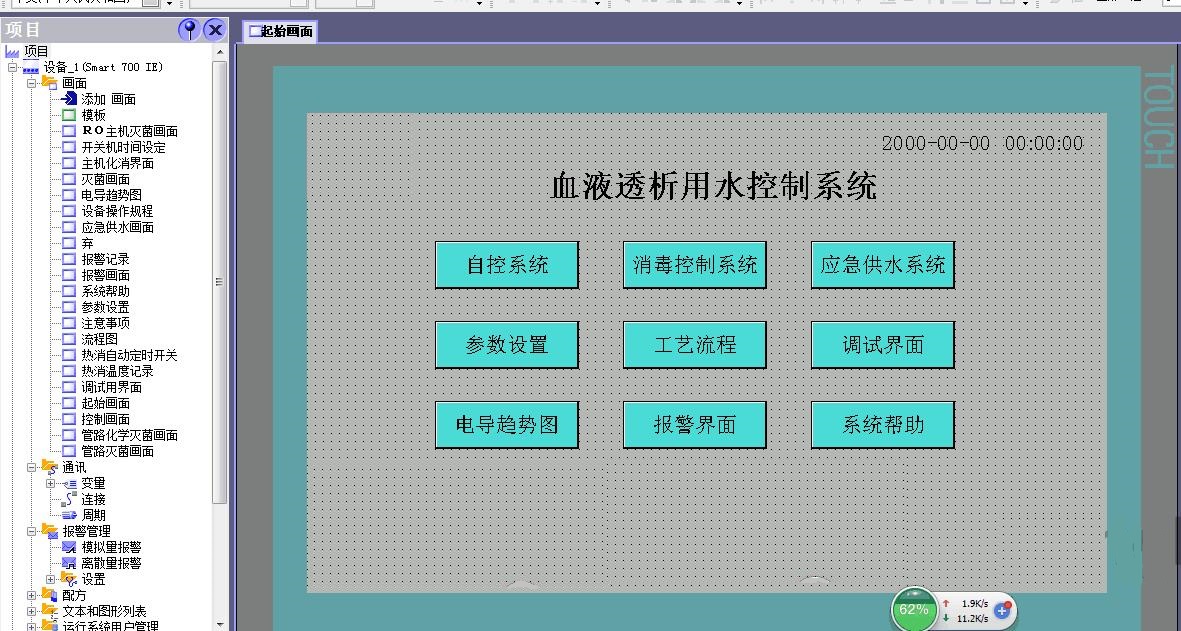Pin the 项目 panel with pushpin icon
The width and height of the screenshot is (1181, 631).
[188, 30]
